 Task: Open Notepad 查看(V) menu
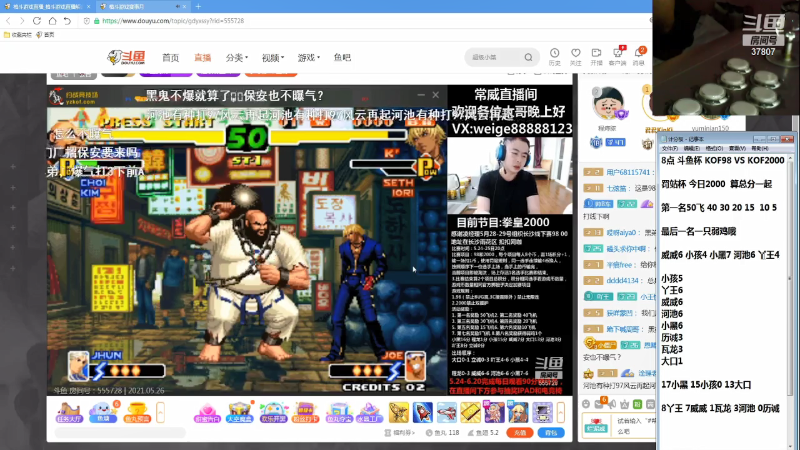click(737, 148)
